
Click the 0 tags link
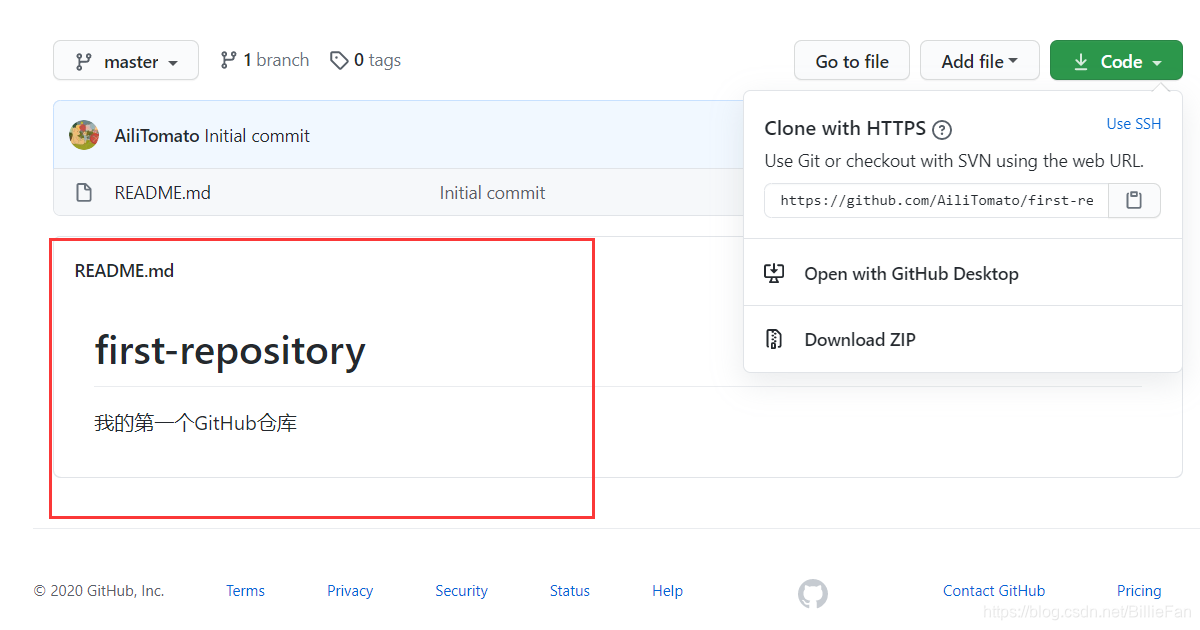coord(366,60)
